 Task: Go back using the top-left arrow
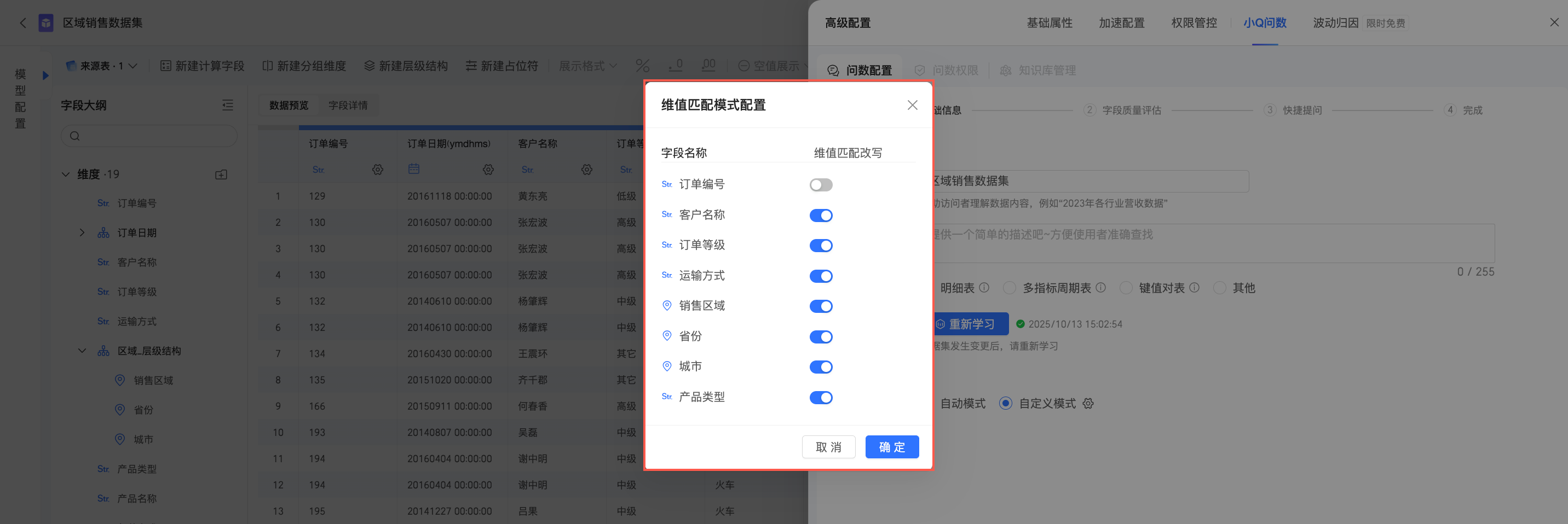coord(23,23)
